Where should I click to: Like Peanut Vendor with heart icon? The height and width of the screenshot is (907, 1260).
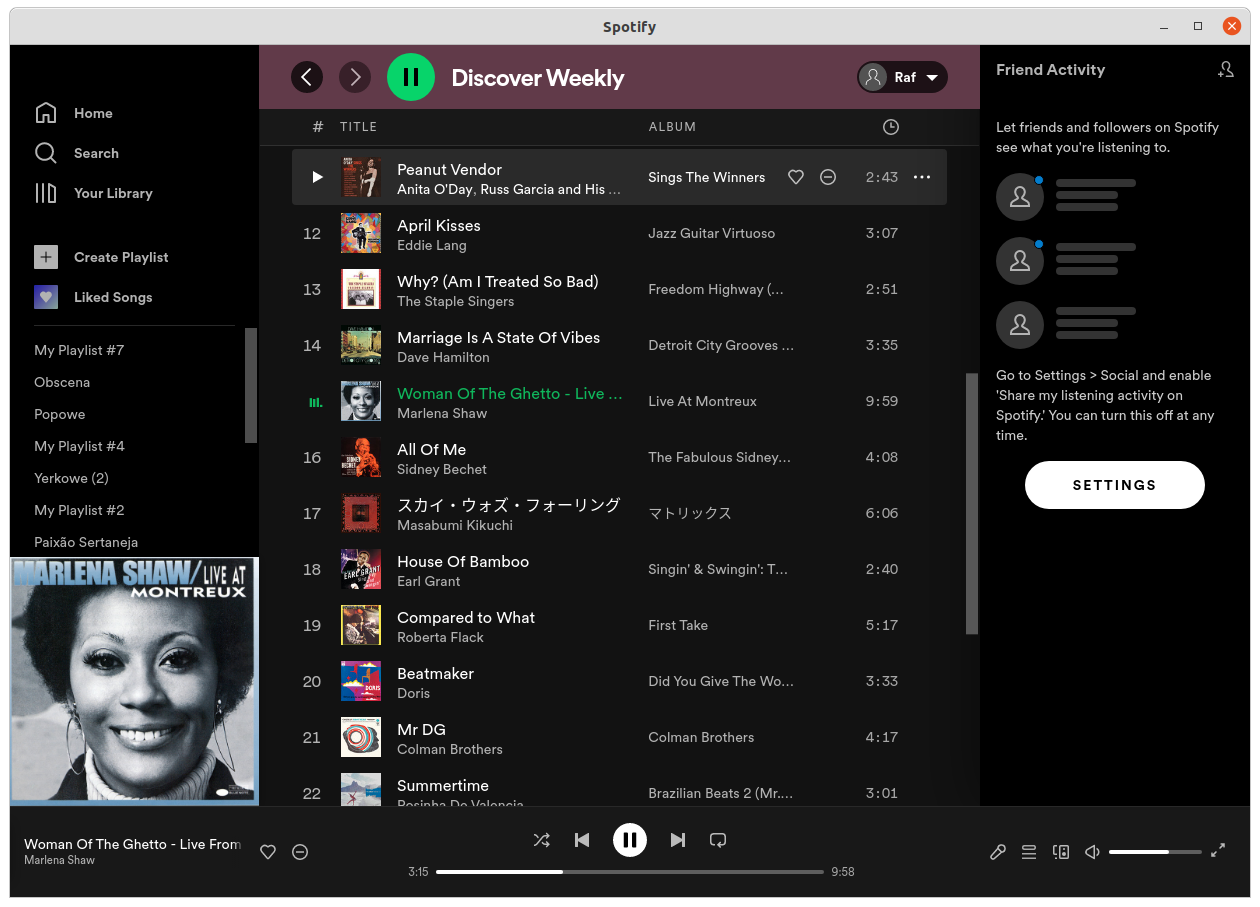[x=796, y=177]
